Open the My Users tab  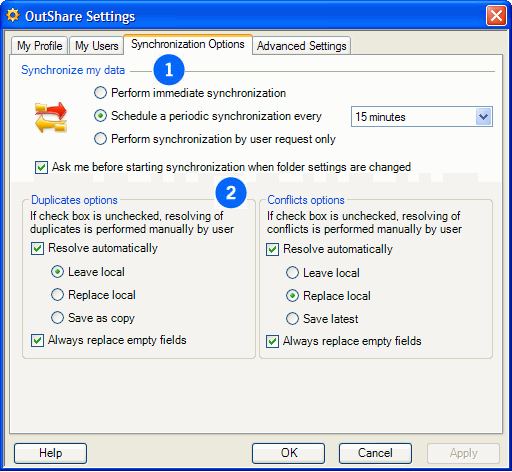tap(97, 46)
